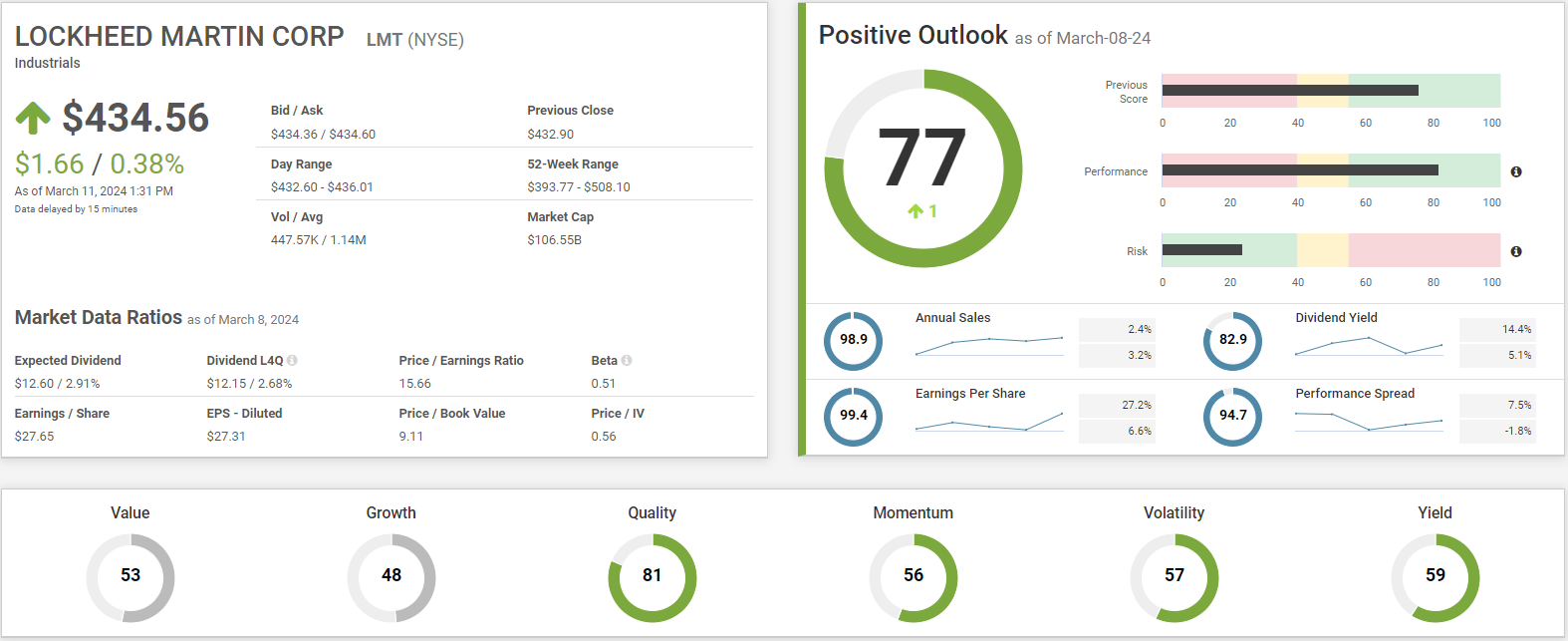The height and width of the screenshot is (641, 1568).
Task: Click the Data delayed by 15 minutes note
Action: point(76,209)
